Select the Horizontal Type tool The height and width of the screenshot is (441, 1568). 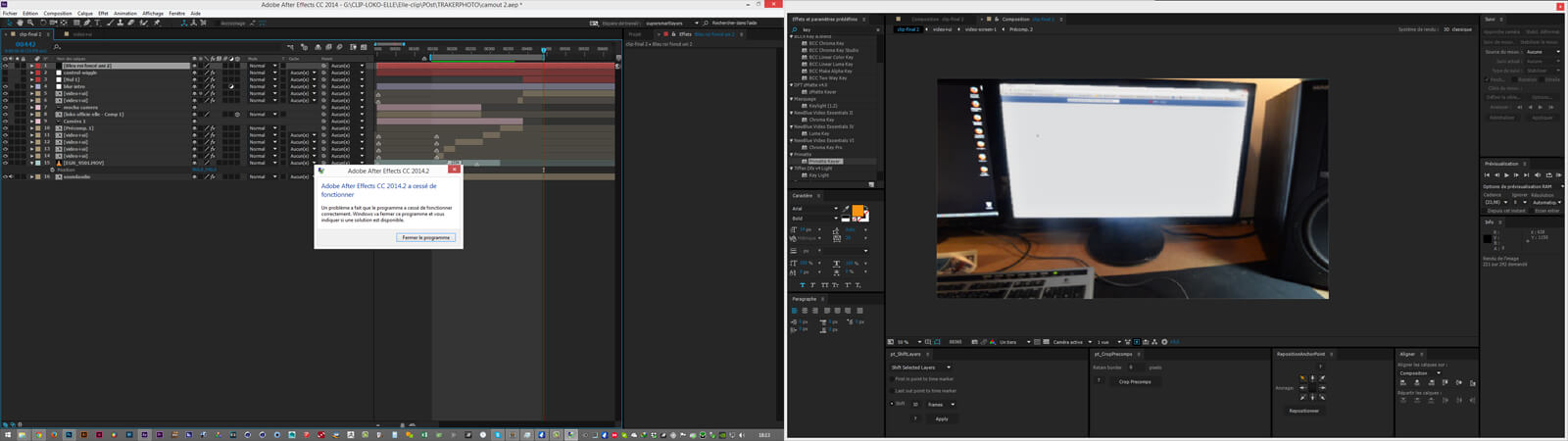point(98,23)
